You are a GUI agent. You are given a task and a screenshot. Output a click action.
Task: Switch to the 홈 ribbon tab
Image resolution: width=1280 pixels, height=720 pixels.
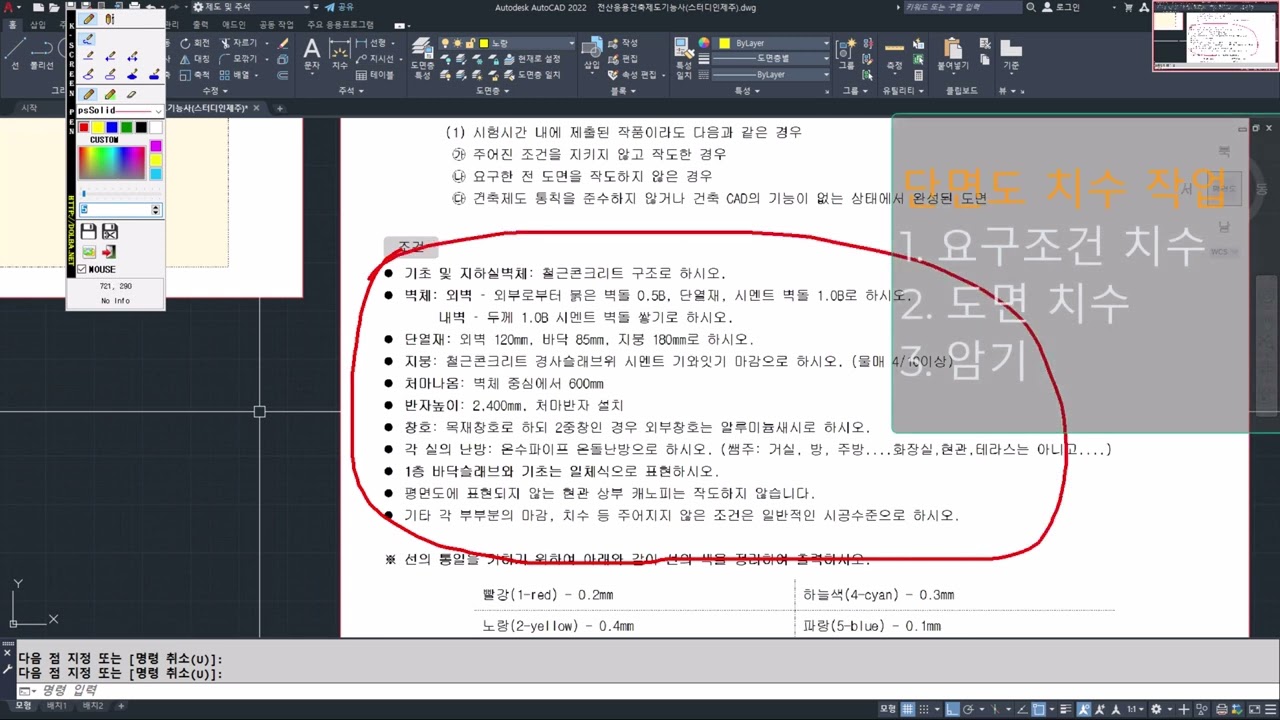[x=12, y=24]
